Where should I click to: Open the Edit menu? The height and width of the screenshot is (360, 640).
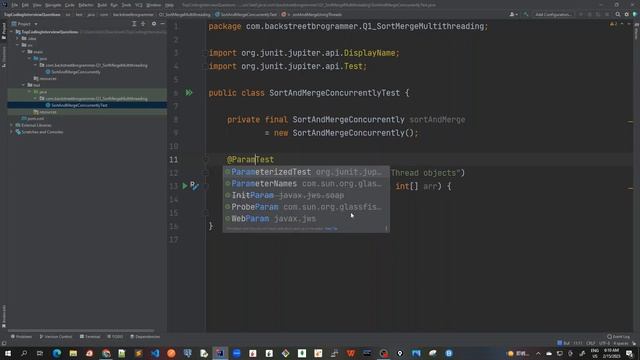[x=25, y=5]
